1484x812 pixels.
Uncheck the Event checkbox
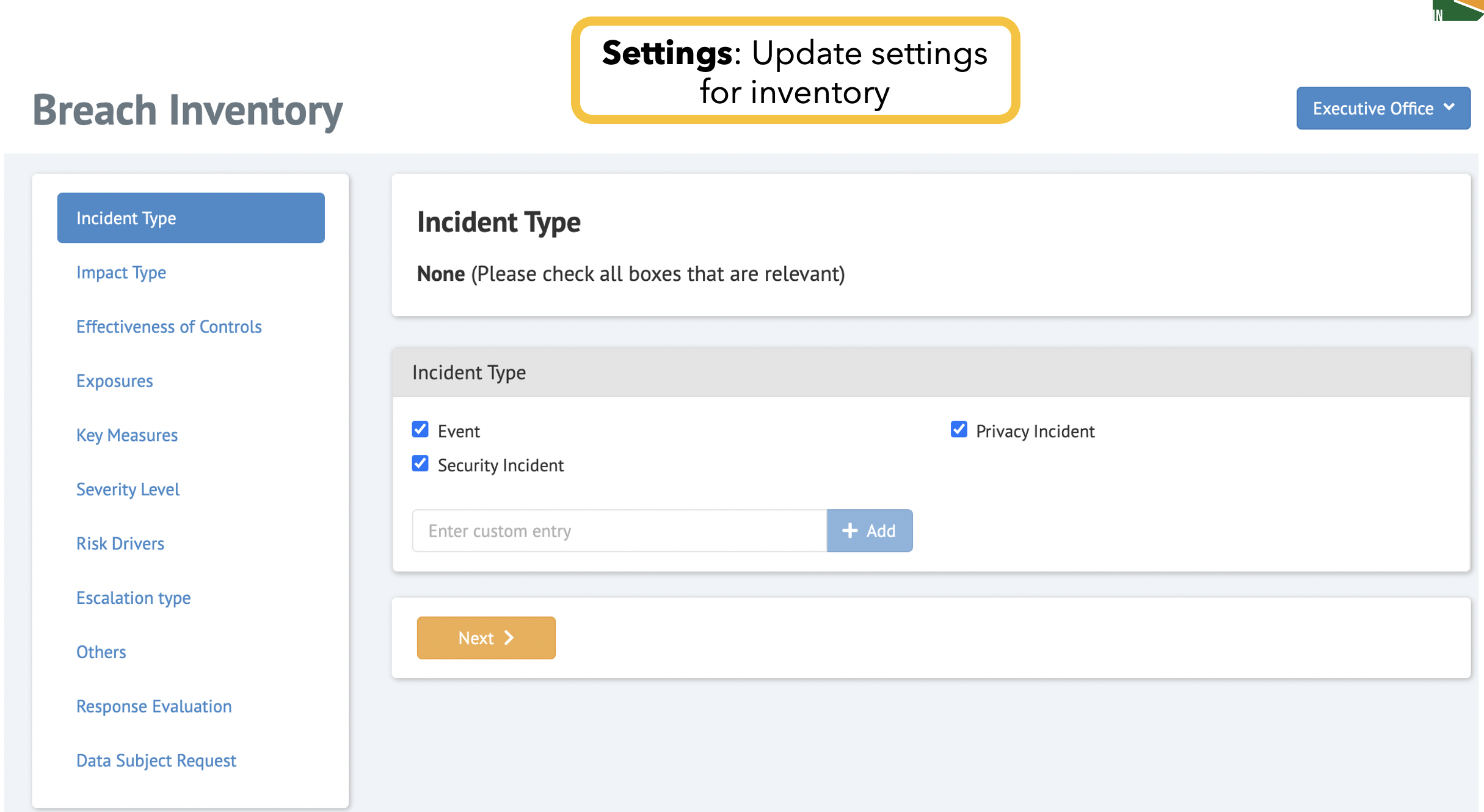pyautogui.click(x=420, y=429)
